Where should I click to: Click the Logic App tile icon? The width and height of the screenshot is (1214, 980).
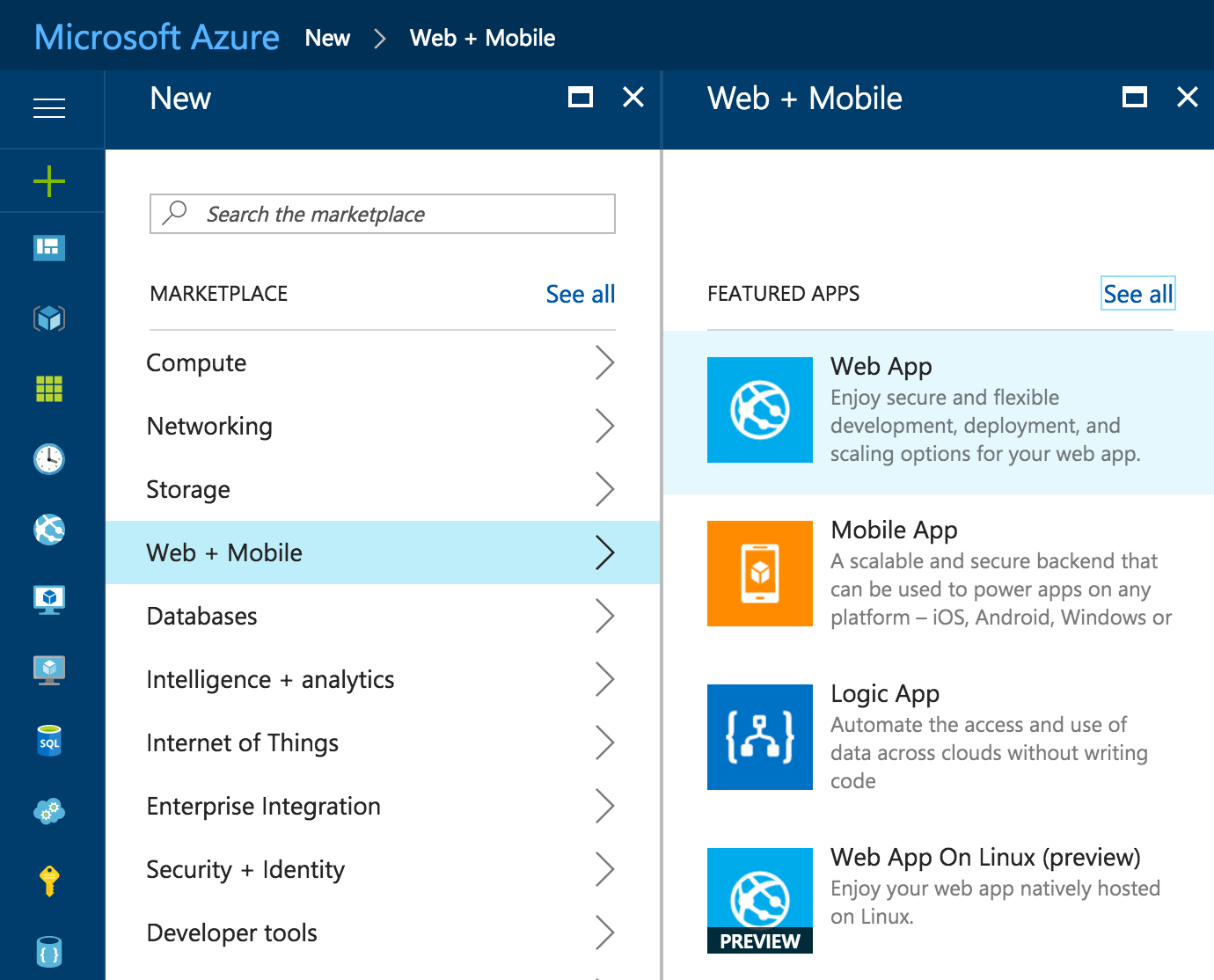(x=759, y=737)
